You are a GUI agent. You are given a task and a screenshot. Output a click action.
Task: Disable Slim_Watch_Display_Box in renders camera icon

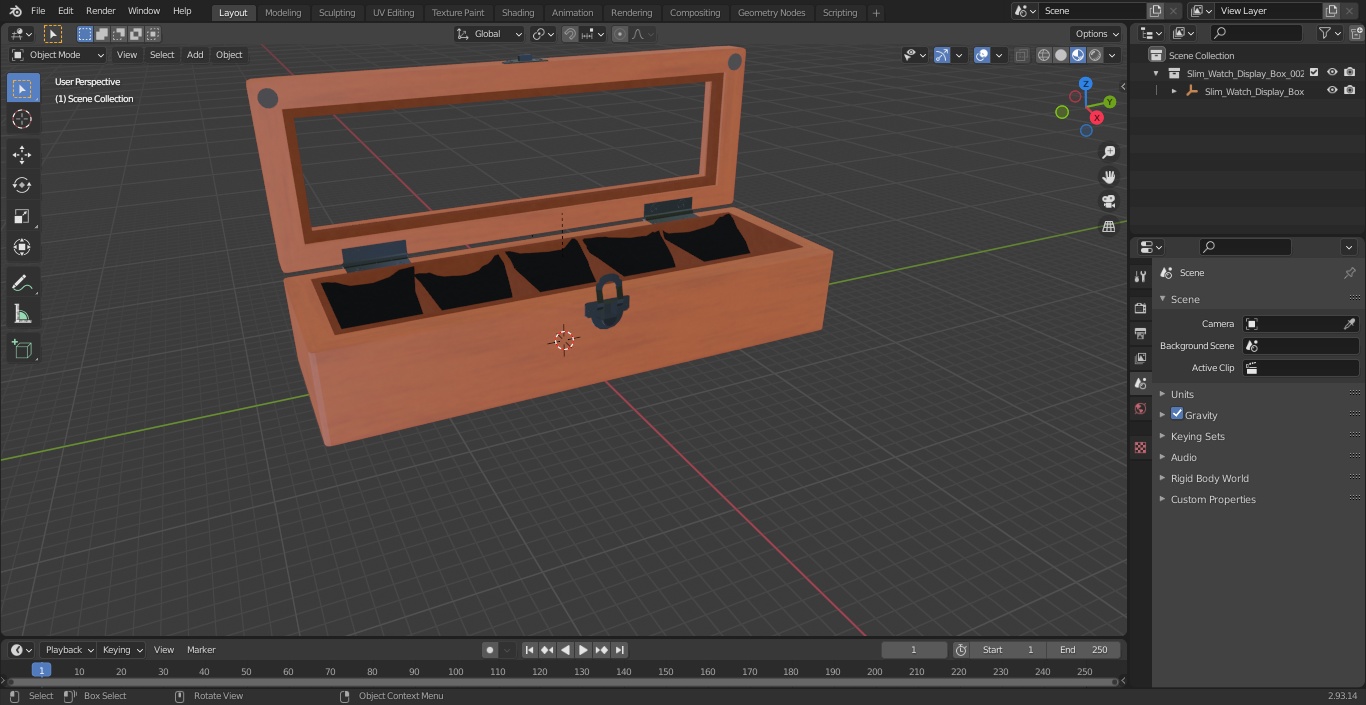1350,91
